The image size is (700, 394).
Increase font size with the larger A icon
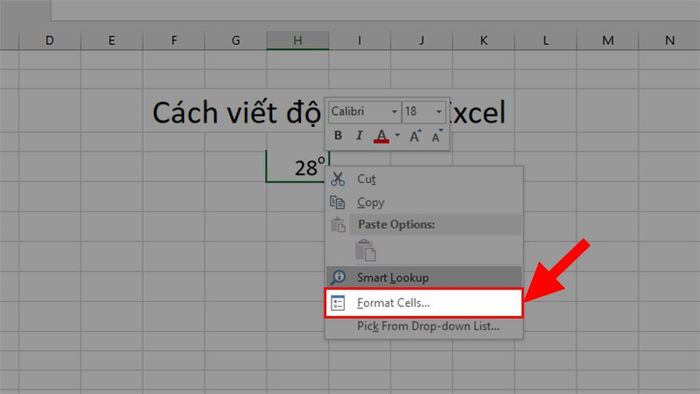point(415,136)
